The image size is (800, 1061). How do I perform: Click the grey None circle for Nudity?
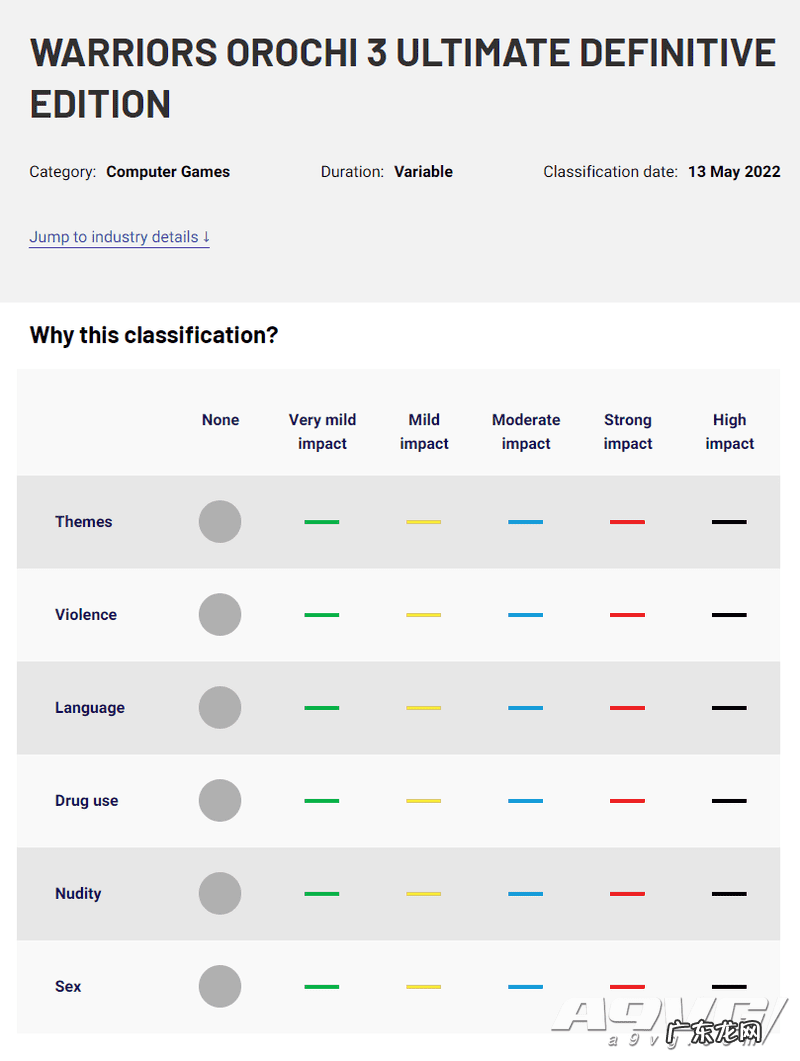(x=220, y=894)
